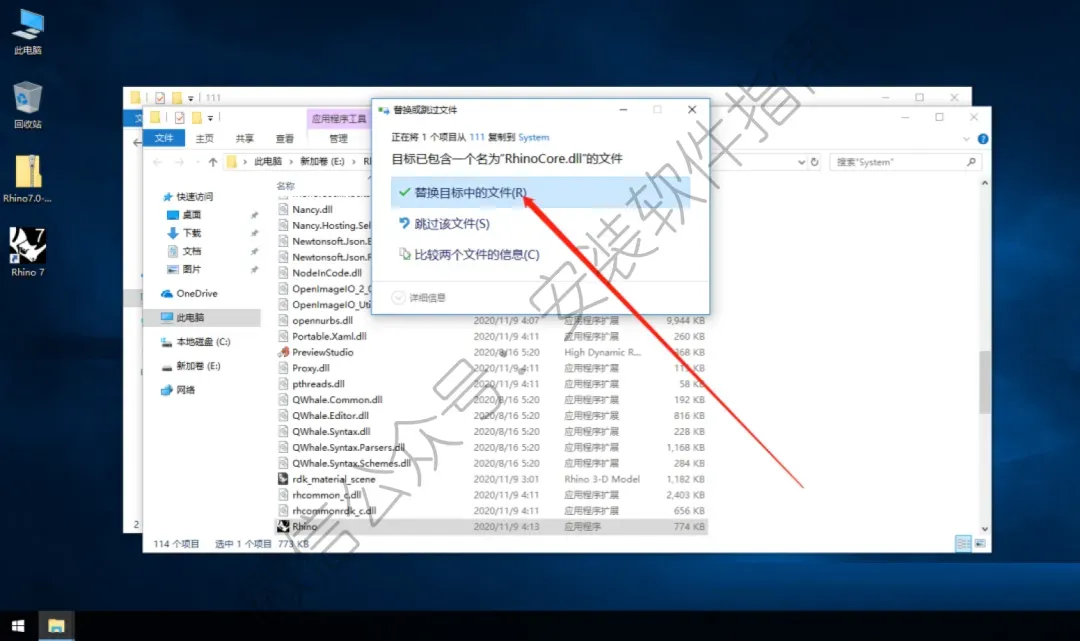Open 文档 in navigation pane
1080x641 pixels.
(x=185, y=251)
